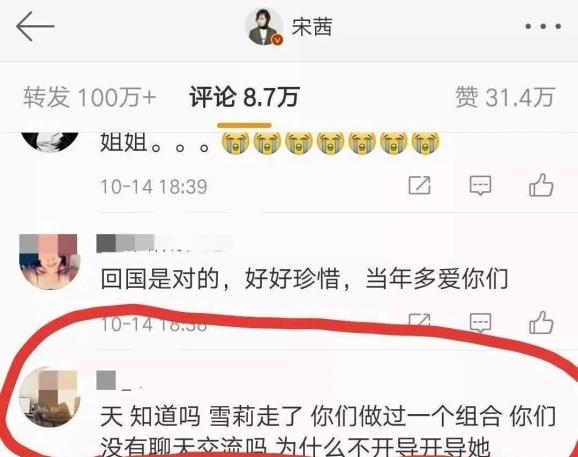The width and height of the screenshot is (578, 457).
Task: Reply to the 回国是对的 comment
Action: 480,323
